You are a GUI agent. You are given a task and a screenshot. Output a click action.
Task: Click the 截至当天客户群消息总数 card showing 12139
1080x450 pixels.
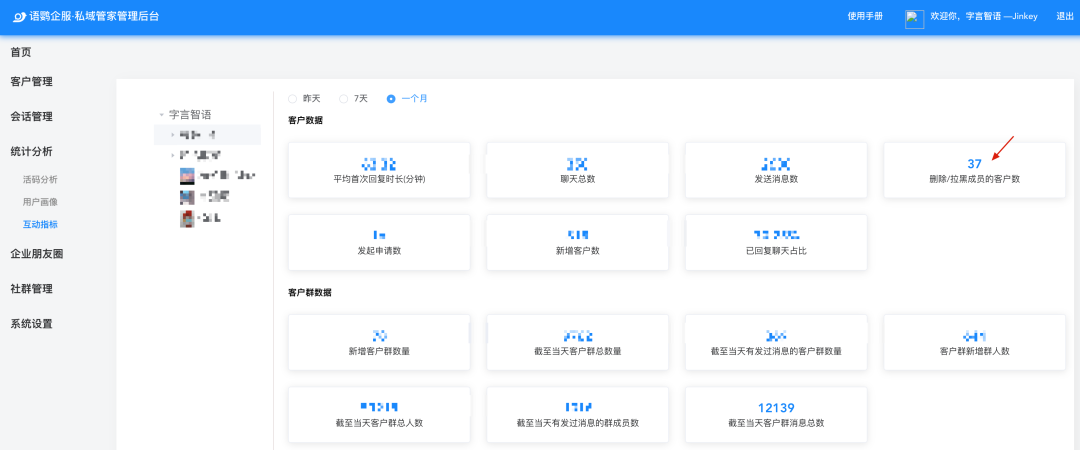(x=776, y=415)
